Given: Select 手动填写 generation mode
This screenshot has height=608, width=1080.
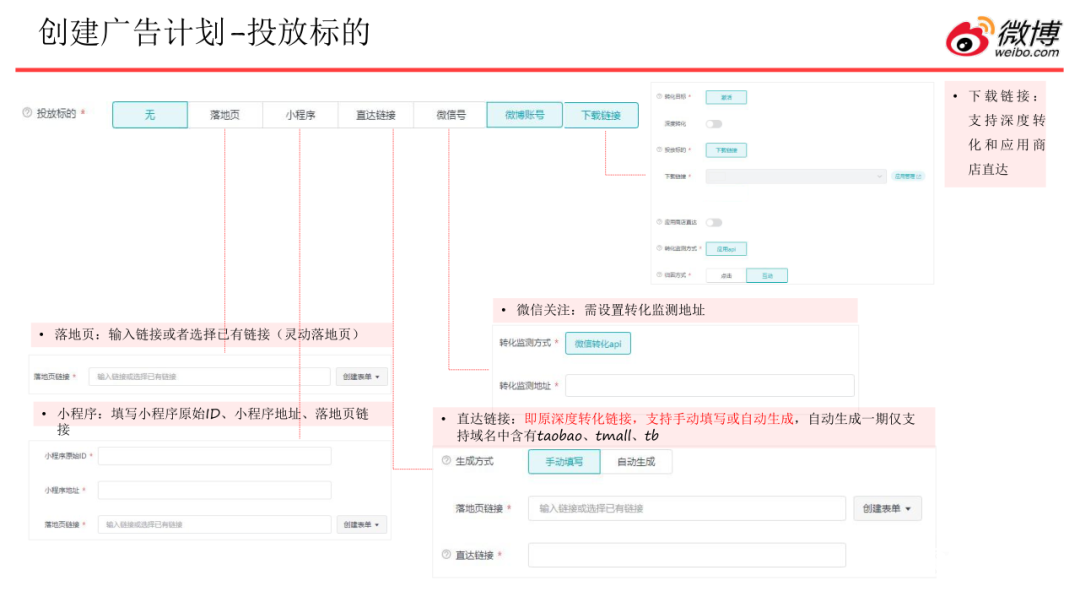Looking at the screenshot, I should point(564,462).
